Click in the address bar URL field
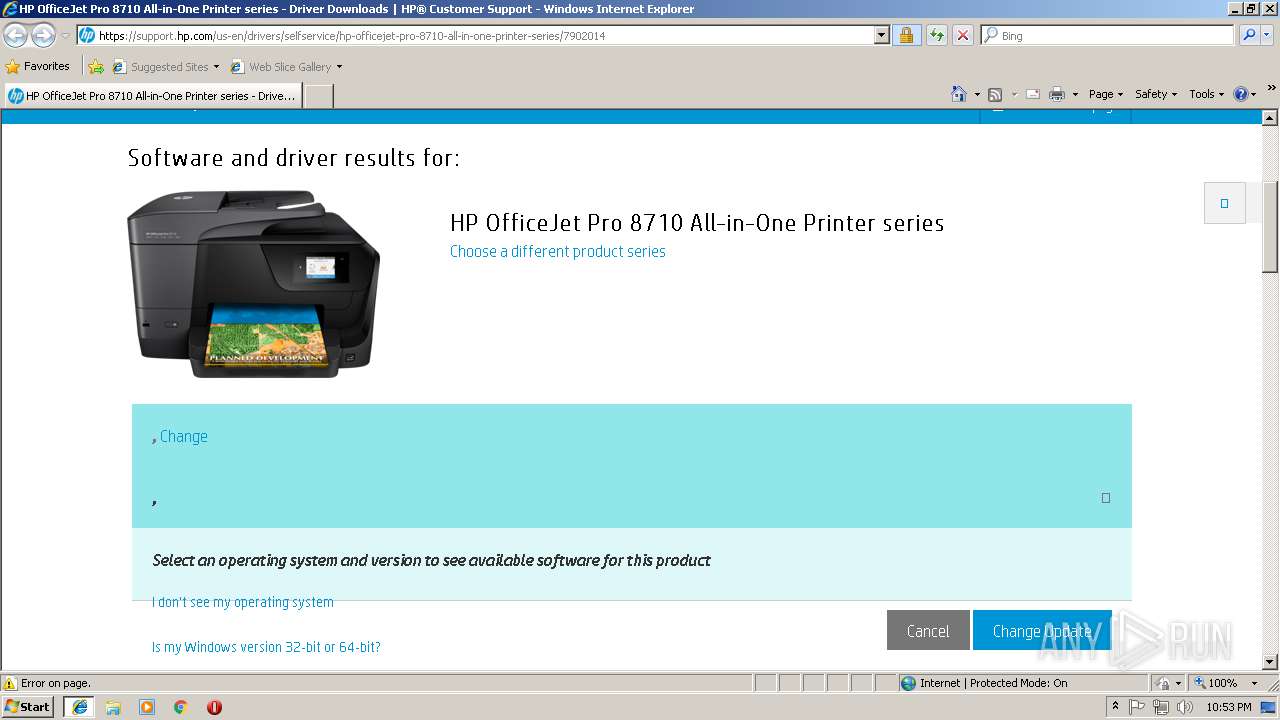 [x=485, y=35]
